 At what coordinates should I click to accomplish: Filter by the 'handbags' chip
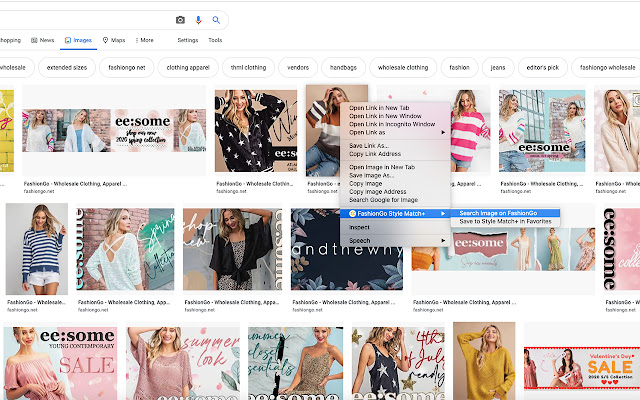pyautogui.click(x=343, y=67)
